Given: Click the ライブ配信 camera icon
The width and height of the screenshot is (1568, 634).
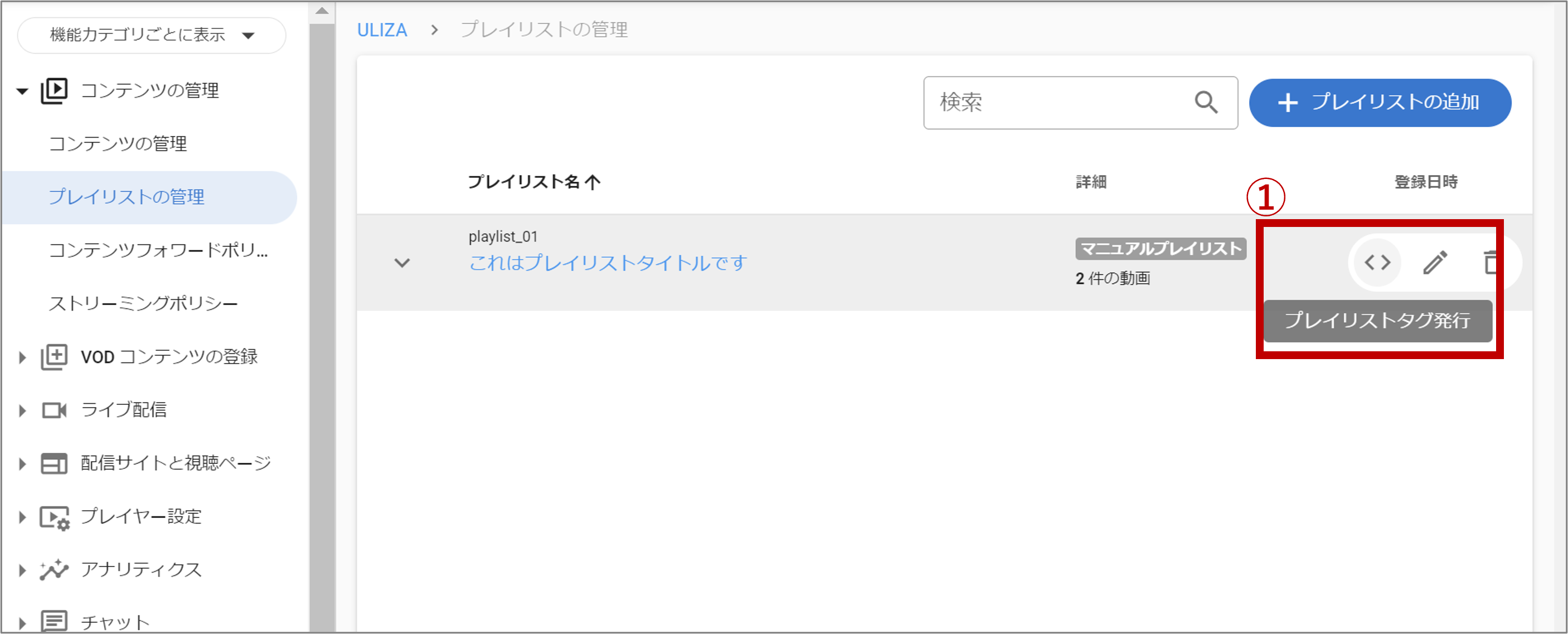Looking at the screenshot, I should pyautogui.click(x=54, y=410).
